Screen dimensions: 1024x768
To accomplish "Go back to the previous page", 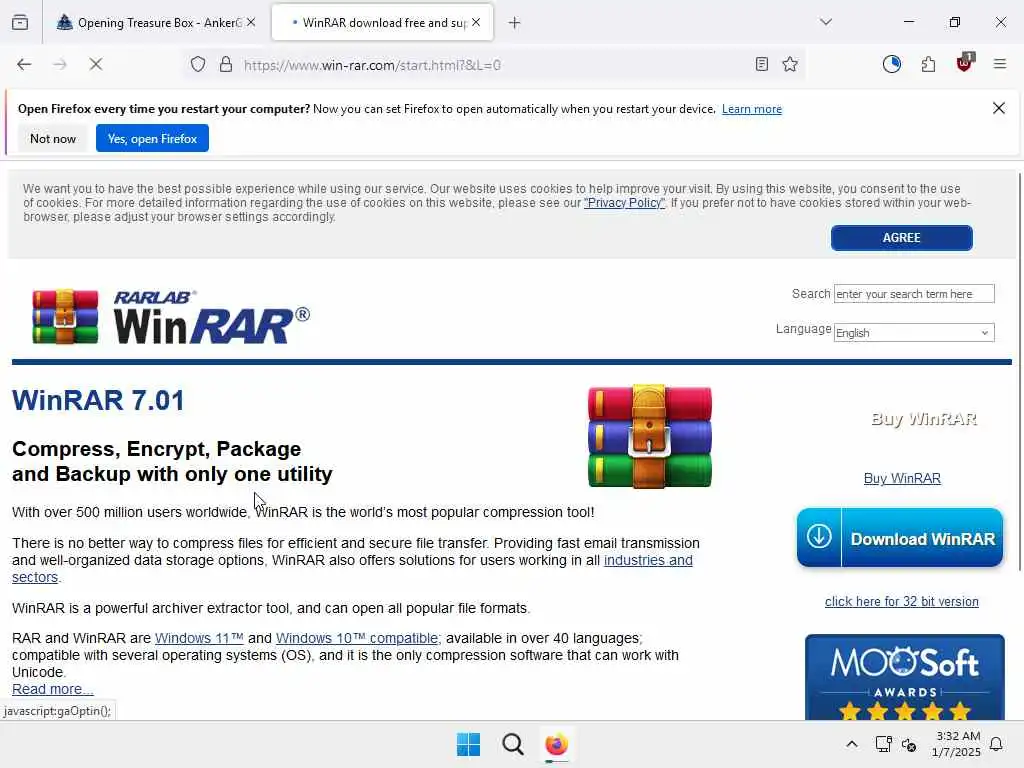I will click(24, 64).
